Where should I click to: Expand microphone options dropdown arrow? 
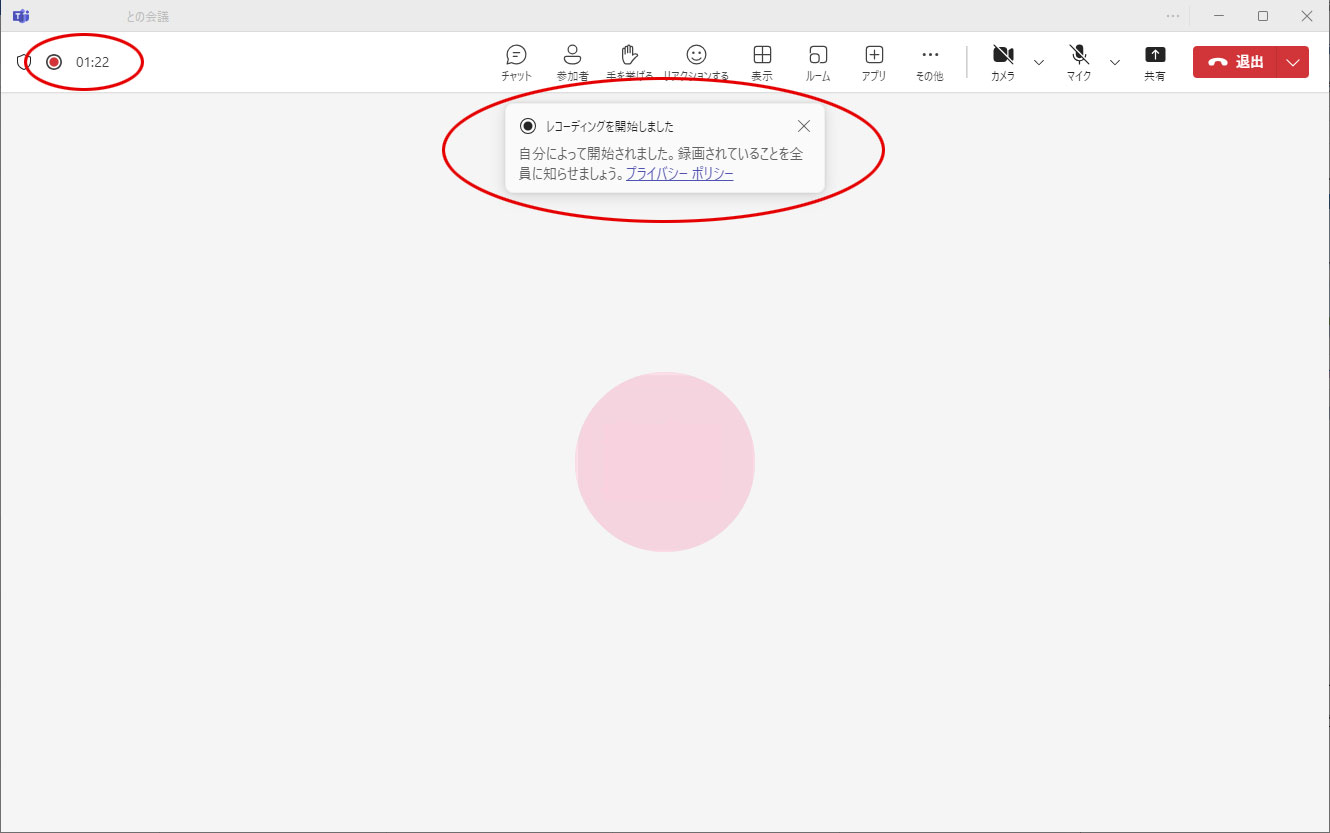1115,62
